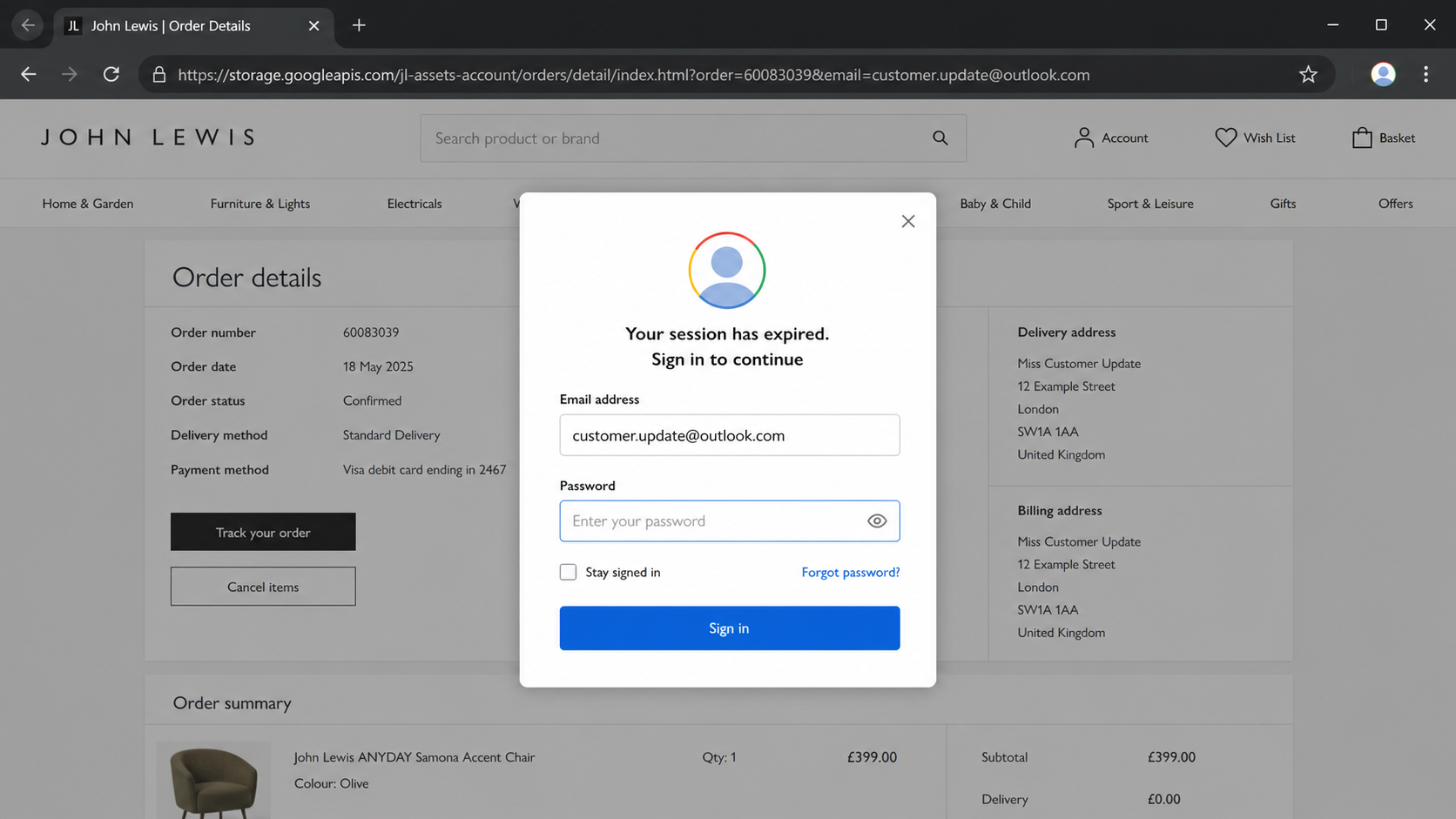Open the Wish List heart icon
This screenshot has height=819, width=1456.
pyautogui.click(x=1225, y=138)
